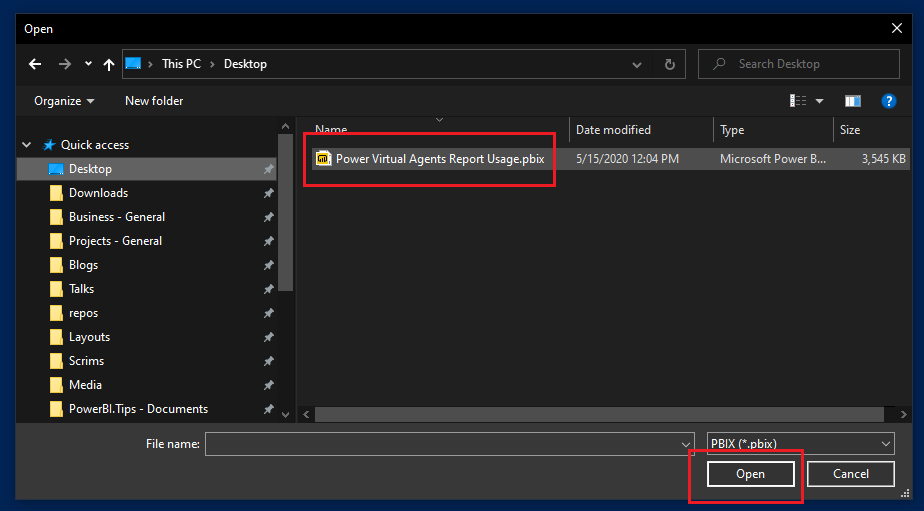Image resolution: width=924 pixels, height=511 pixels.
Task: Open the Downloads folder in sidebar
Action: [98, 193]
